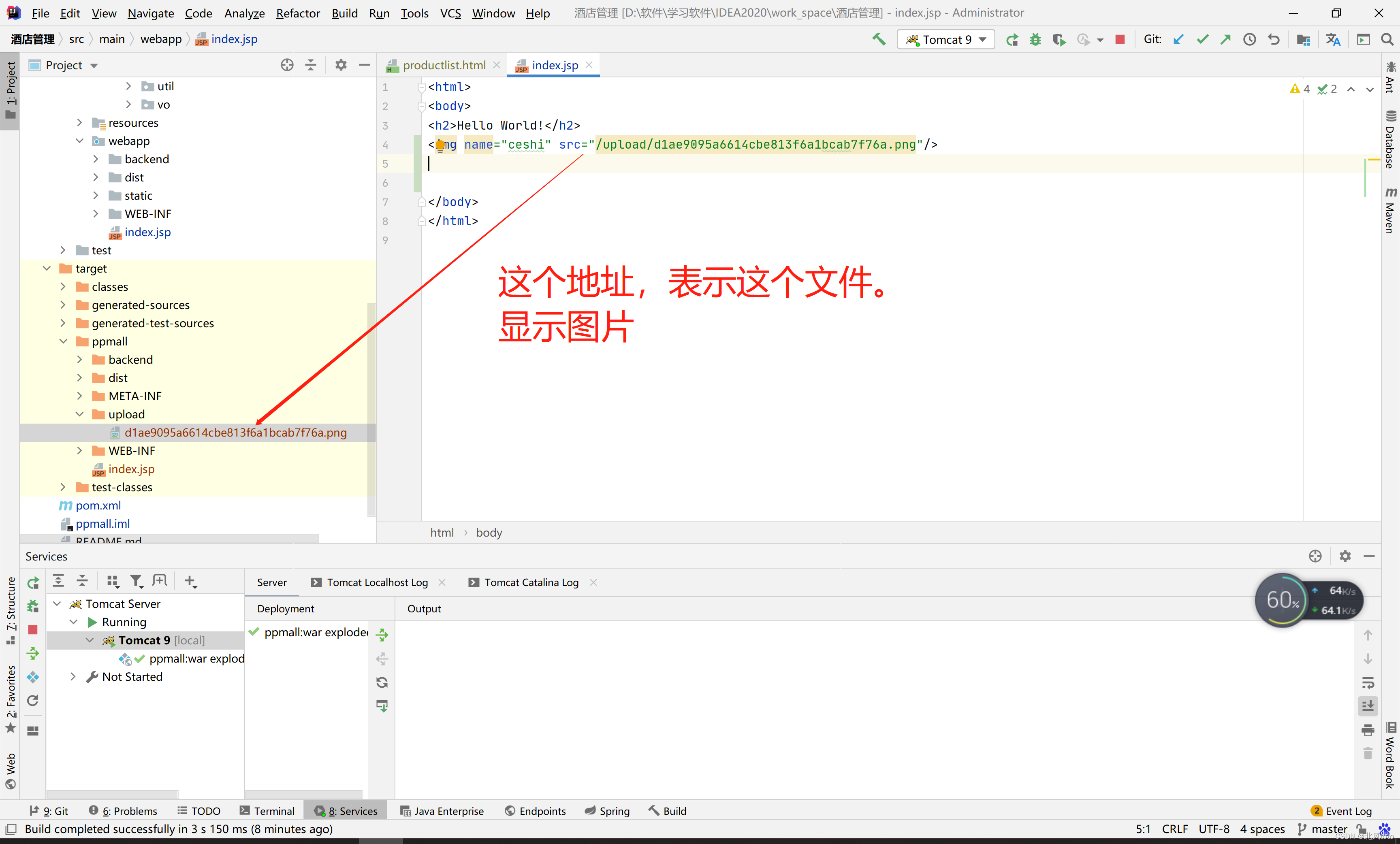
Task: Expand the resources folder
Action: 79,123
